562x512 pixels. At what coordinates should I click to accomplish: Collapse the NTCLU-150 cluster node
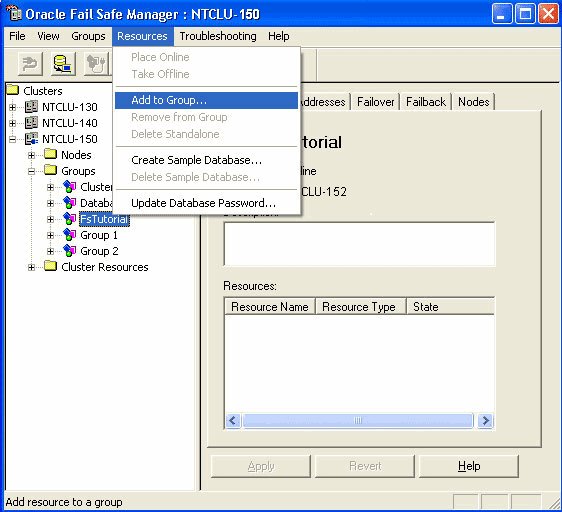pyautogui.click(x=13, y=139)
